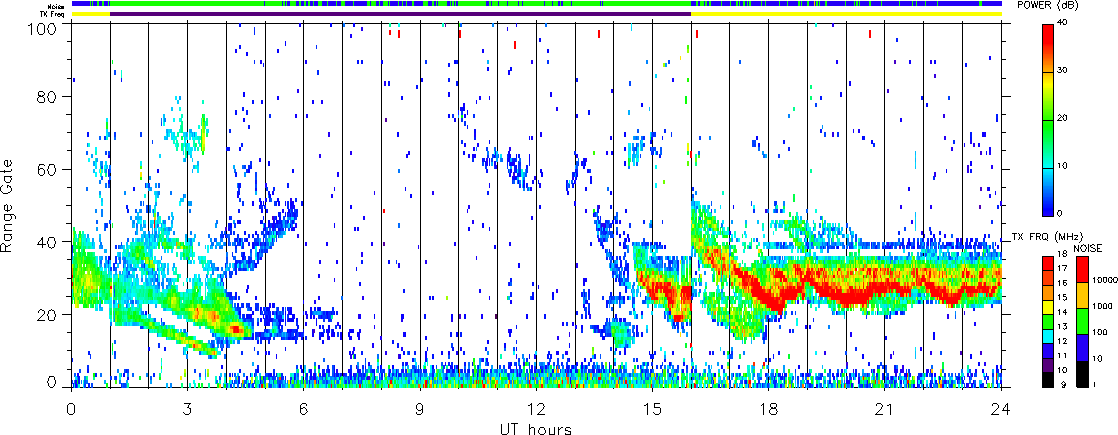Select the 21 tick label on the UT hours axis

[885, 409]
